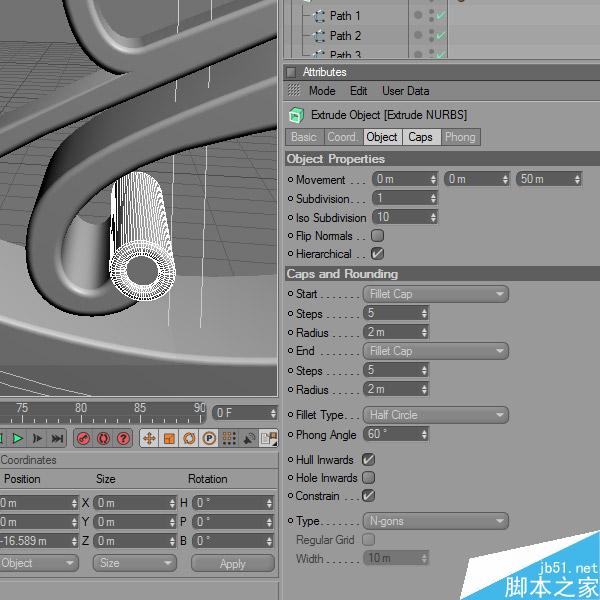Click the Attributes panel grip icon
600x600 pixels.
pyautogui.click(x=291, y=72)
